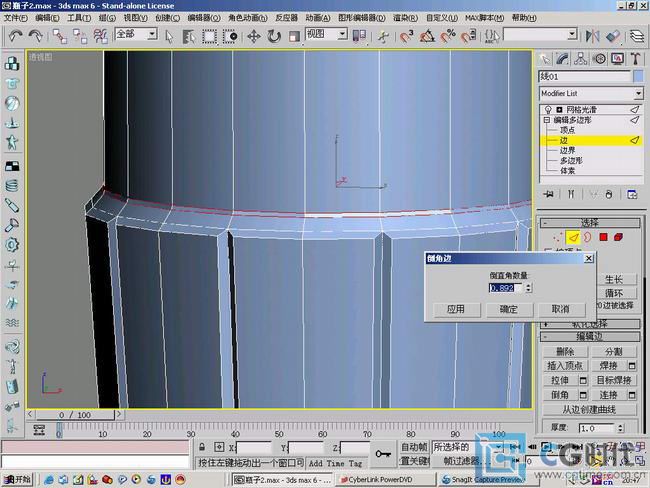Click the Use Pivot Point Center icon

(359, 36)
